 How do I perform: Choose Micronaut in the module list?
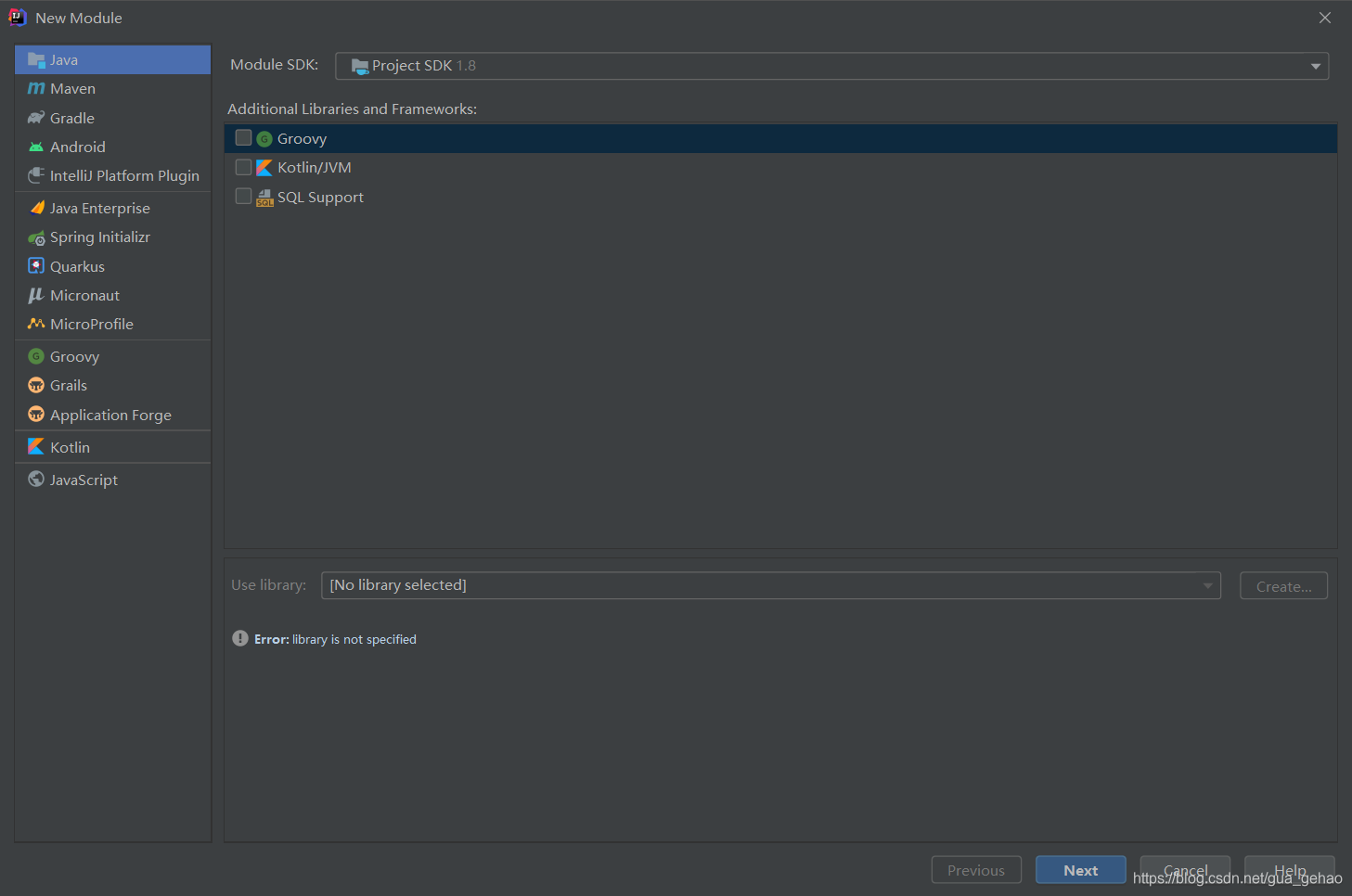point(113,295)
